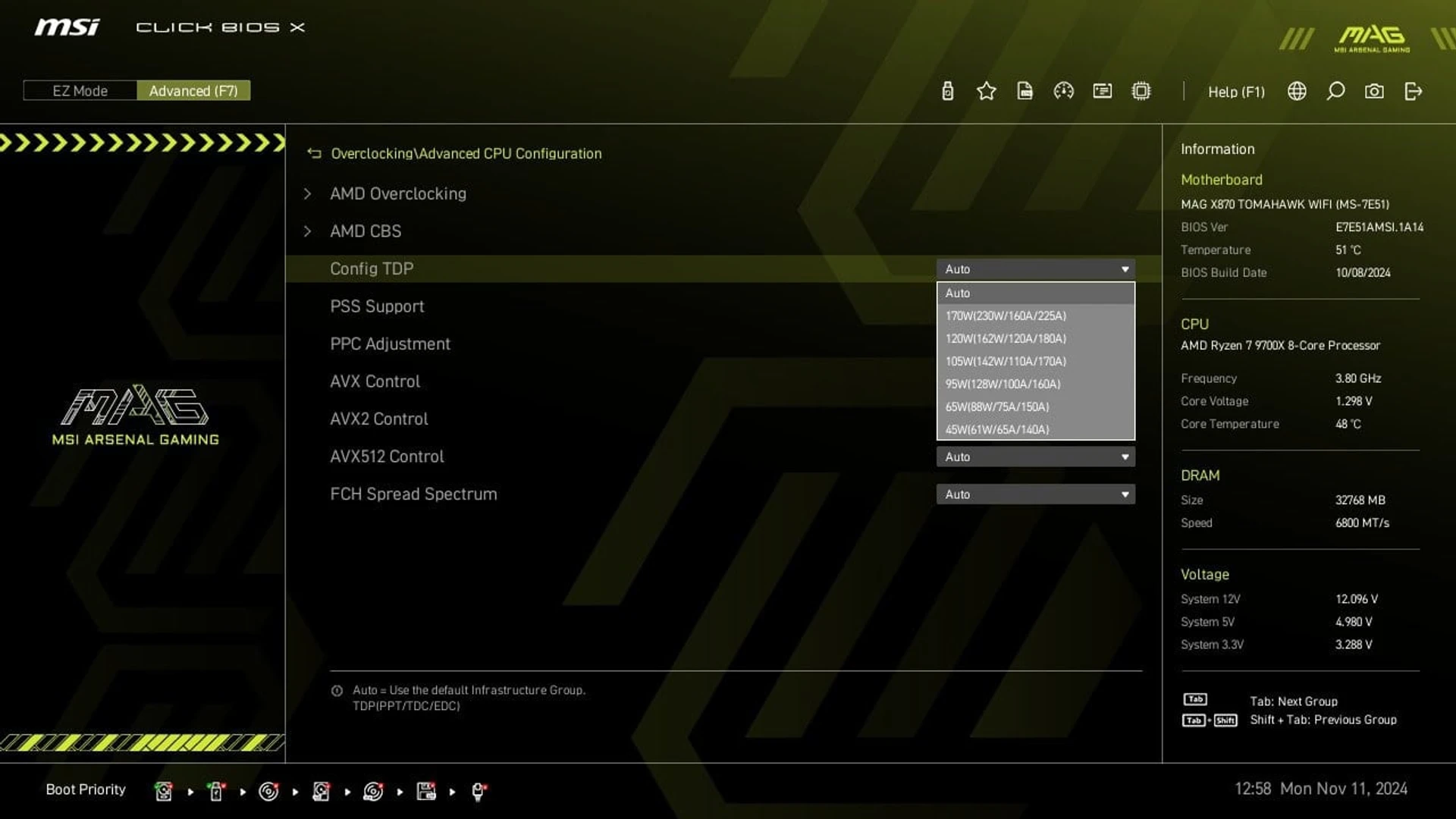This screenshot has width=1456, height=819.
Task: Choose 45W(61W/65A/140A) TDP option
Action: click(1035, 429)
